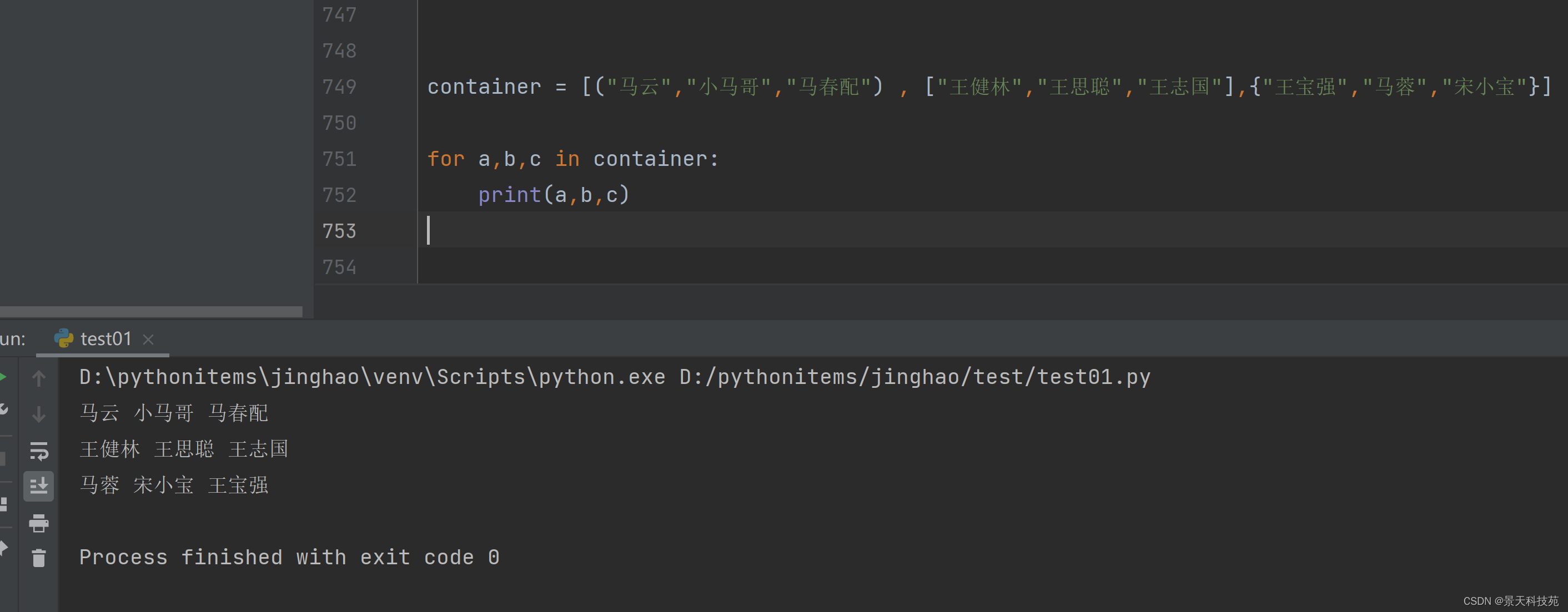Click the down-arrow icon in the Run panel
Image resolution: width=1568 pixels, height=612 pixels.
point(38,414)
